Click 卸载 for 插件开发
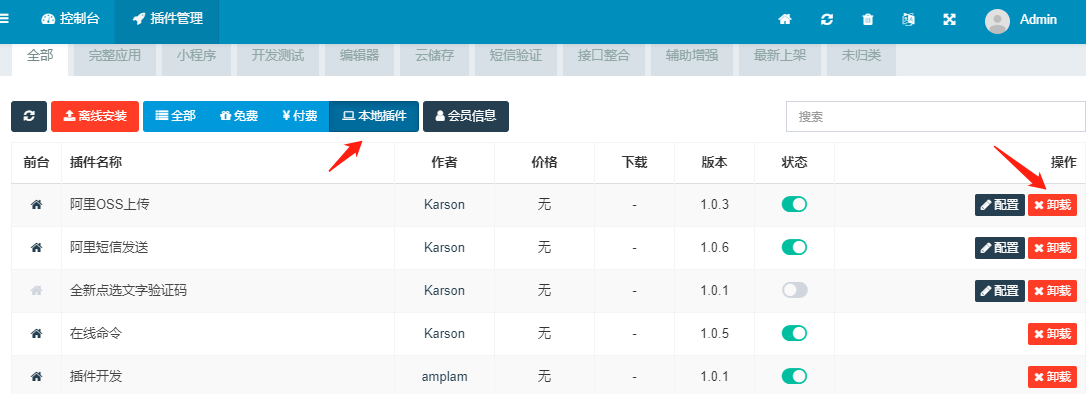This screenshot has height=394, width=1086. [1052, 377]
